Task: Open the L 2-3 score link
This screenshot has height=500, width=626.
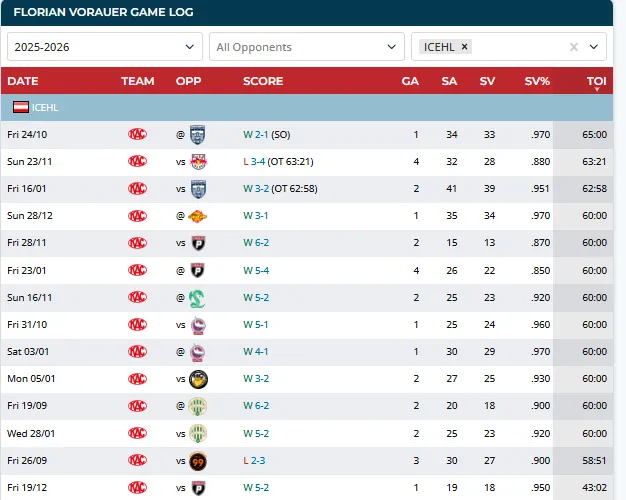Action: 254,460
